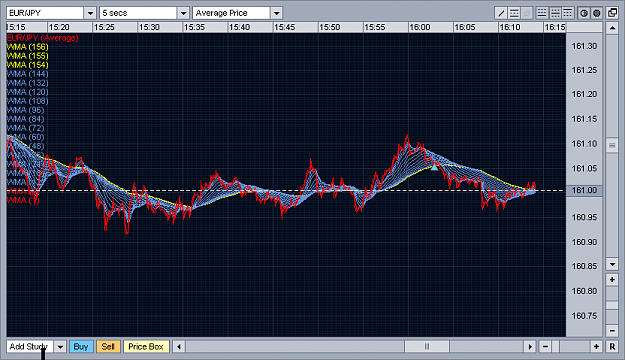Screen dimensions: 625x360
Task: Click the blue triangle marker on chart
Action: click(x=434, y=167)
